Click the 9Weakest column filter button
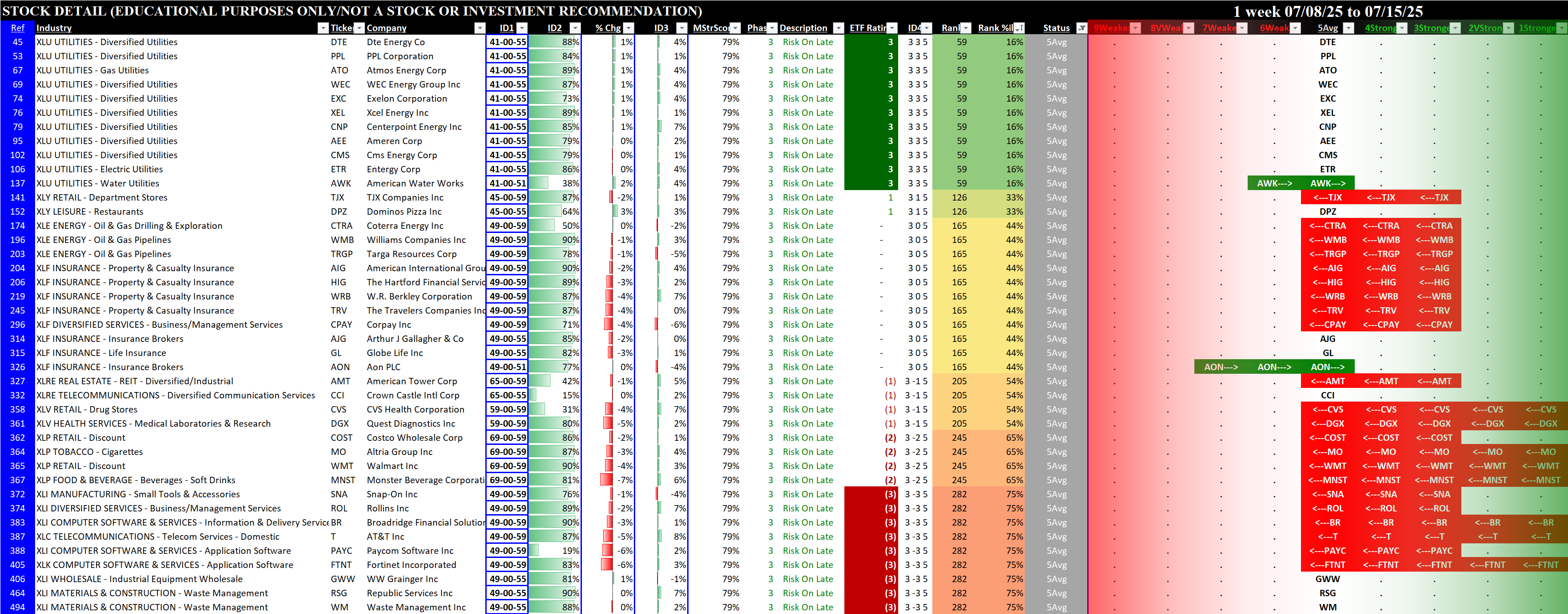 pos(1135,28)
